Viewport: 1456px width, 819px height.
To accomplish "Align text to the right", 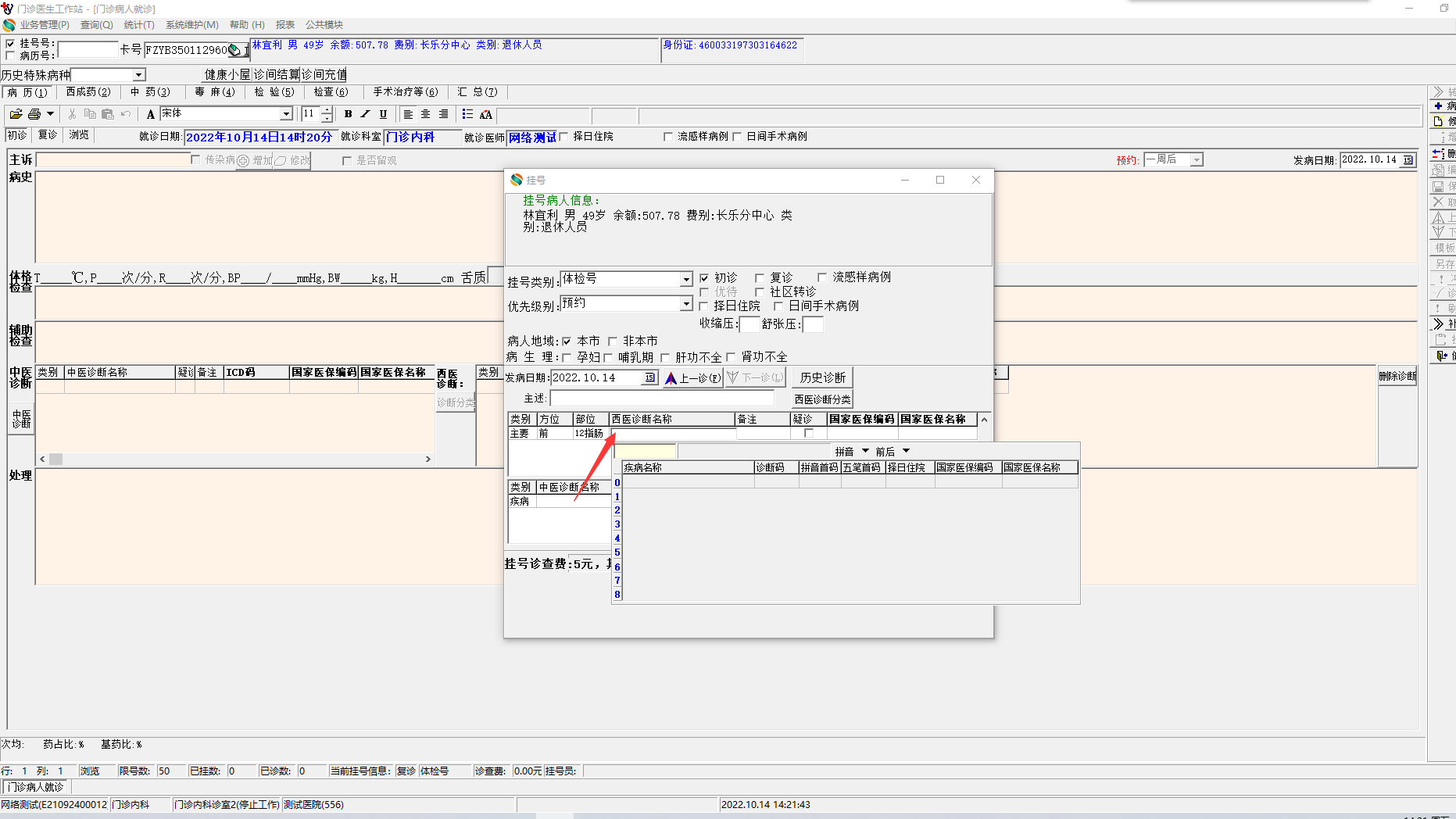I will [444, 114].
